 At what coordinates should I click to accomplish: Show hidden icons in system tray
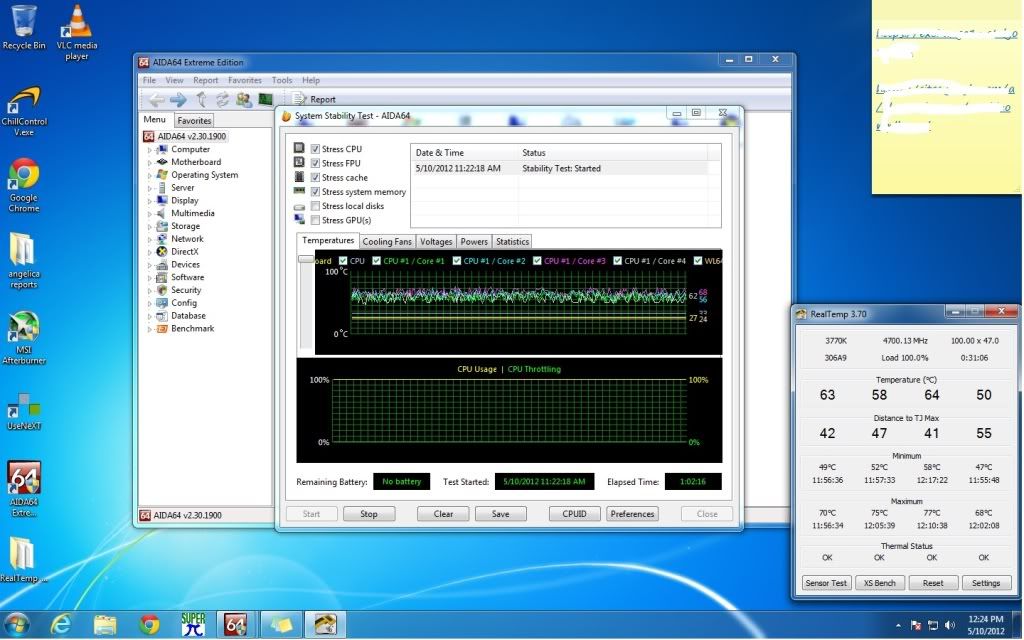tap(899, 626)
